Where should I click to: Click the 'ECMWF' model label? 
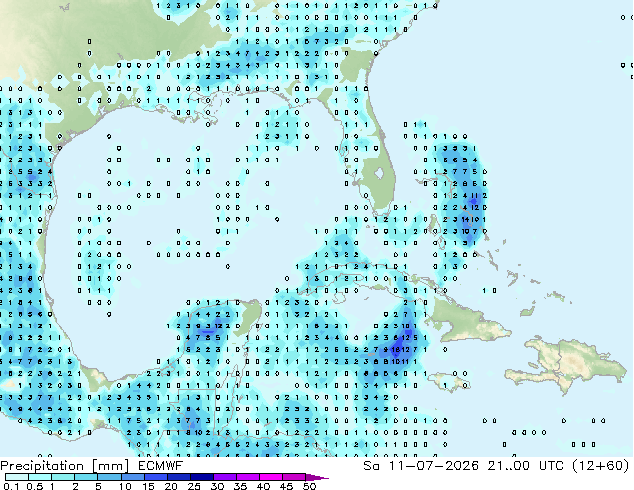pyautogui.click(x=161, y=466)
